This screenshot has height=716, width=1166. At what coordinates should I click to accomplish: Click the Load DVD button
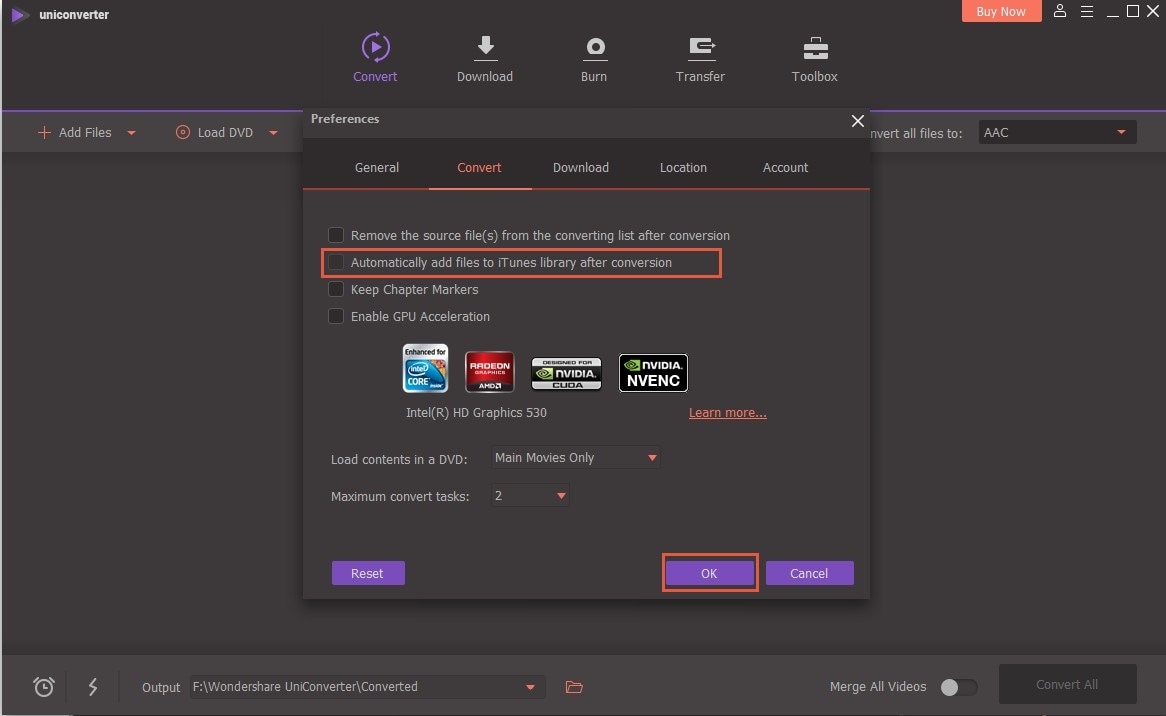point(214,132)
